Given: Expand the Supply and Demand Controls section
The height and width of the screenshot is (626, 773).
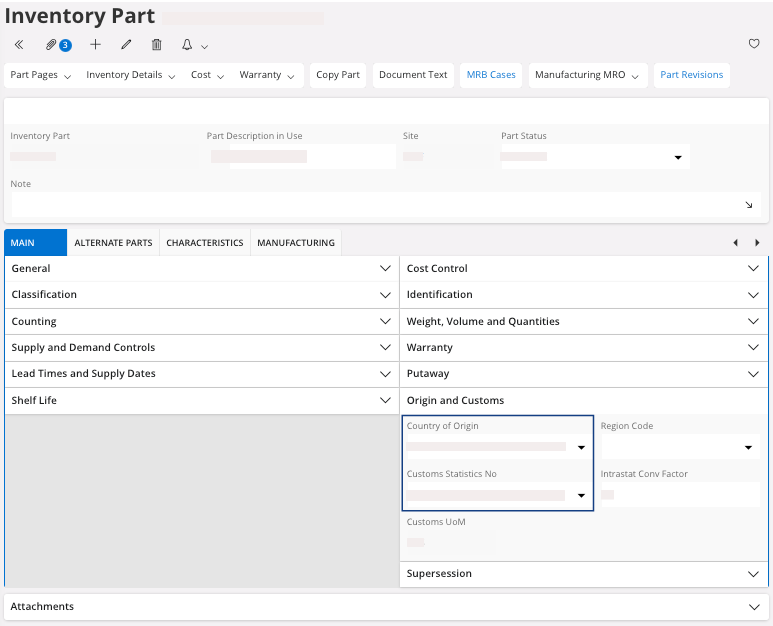Looking at the screenshot, I should pos(386,348).
